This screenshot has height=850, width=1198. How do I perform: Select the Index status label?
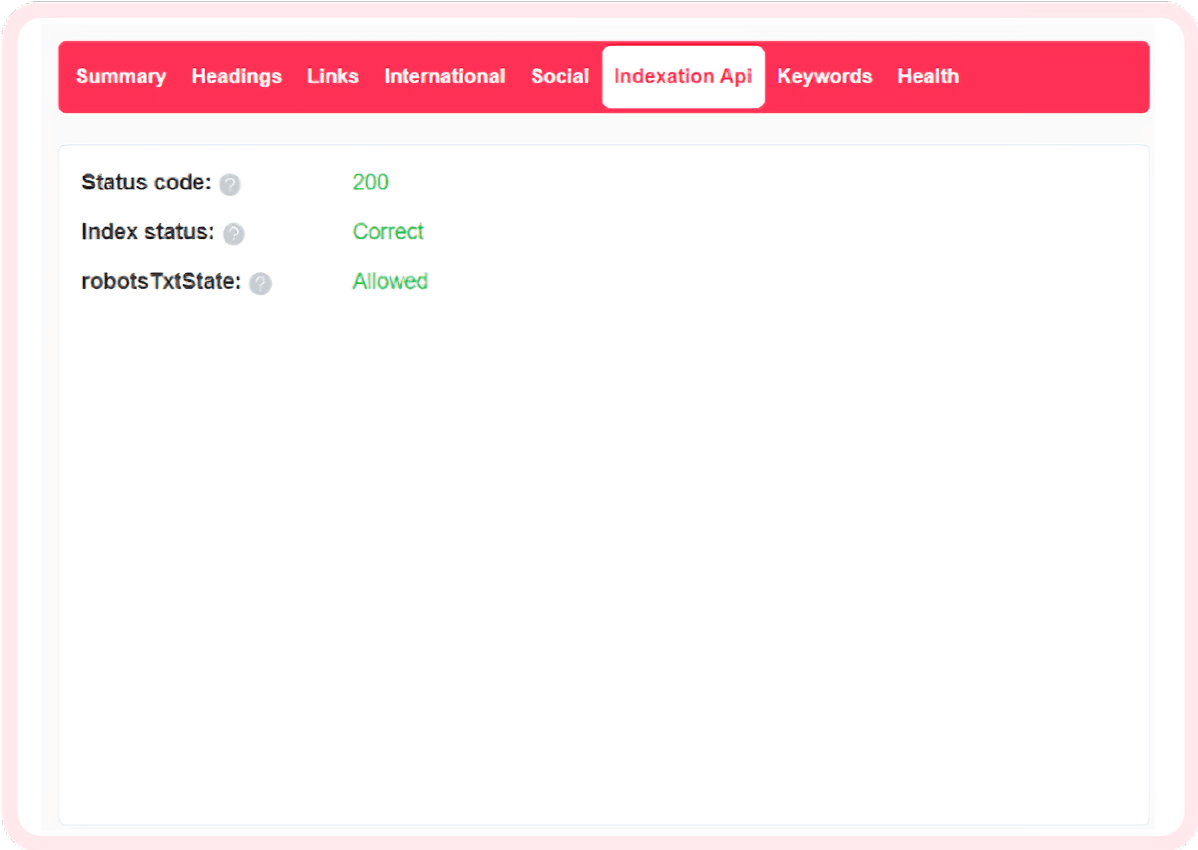[146, 232]
